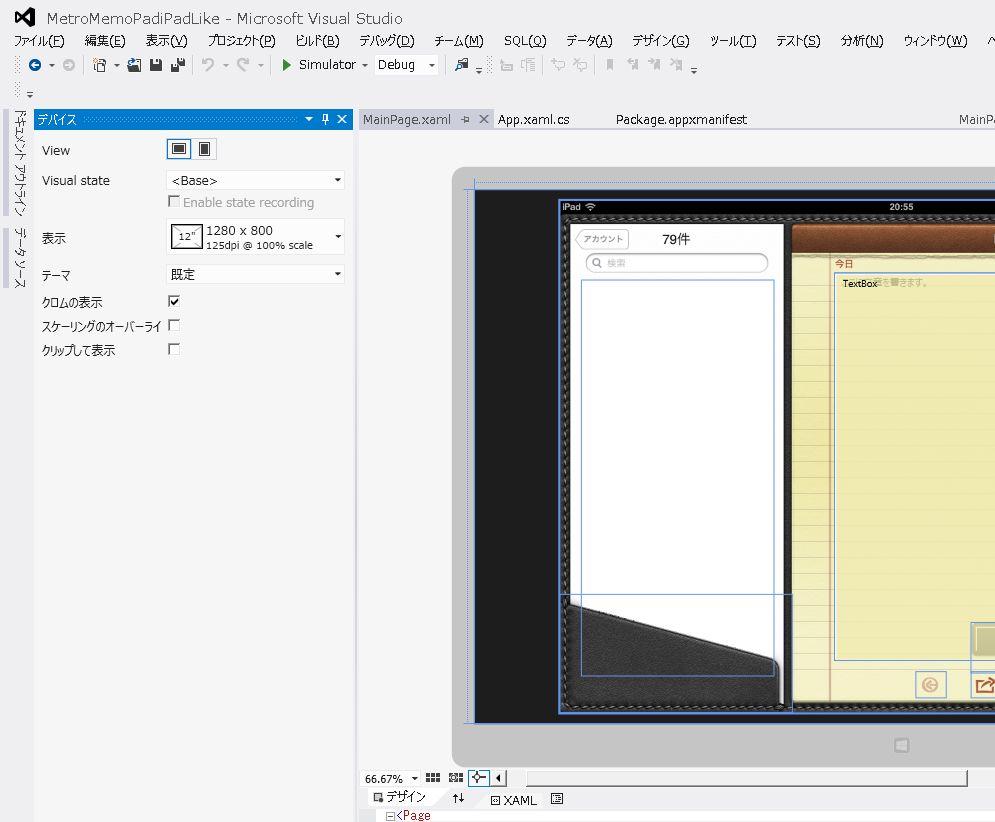The width and height of the screenshot is (995, 822).
Task: Select landscape orientation View icon
Action: 179,149
